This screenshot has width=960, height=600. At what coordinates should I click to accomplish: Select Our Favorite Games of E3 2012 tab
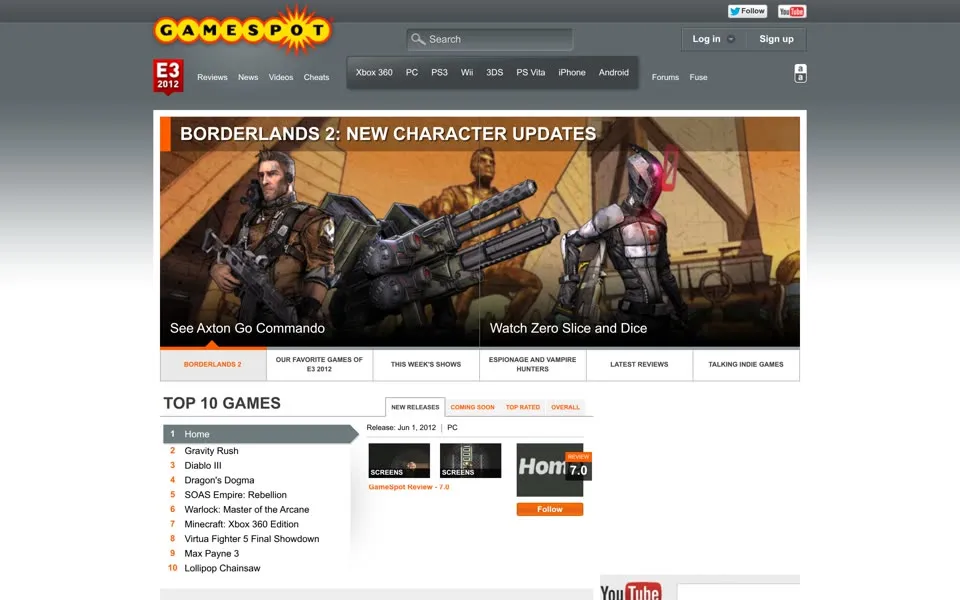(x=319, y=364)
